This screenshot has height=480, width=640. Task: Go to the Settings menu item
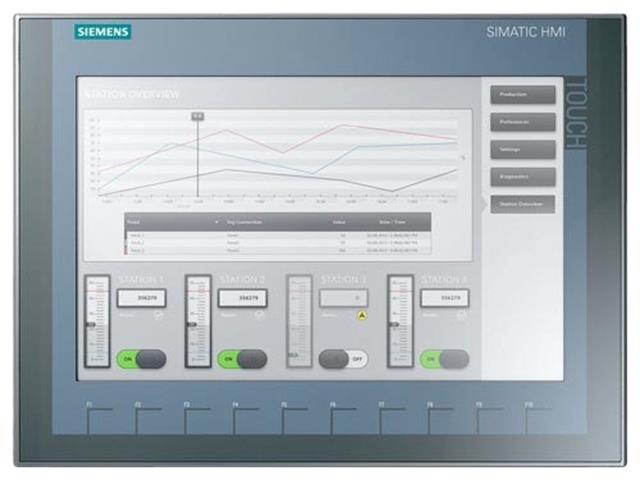click(x=521, y=149)
